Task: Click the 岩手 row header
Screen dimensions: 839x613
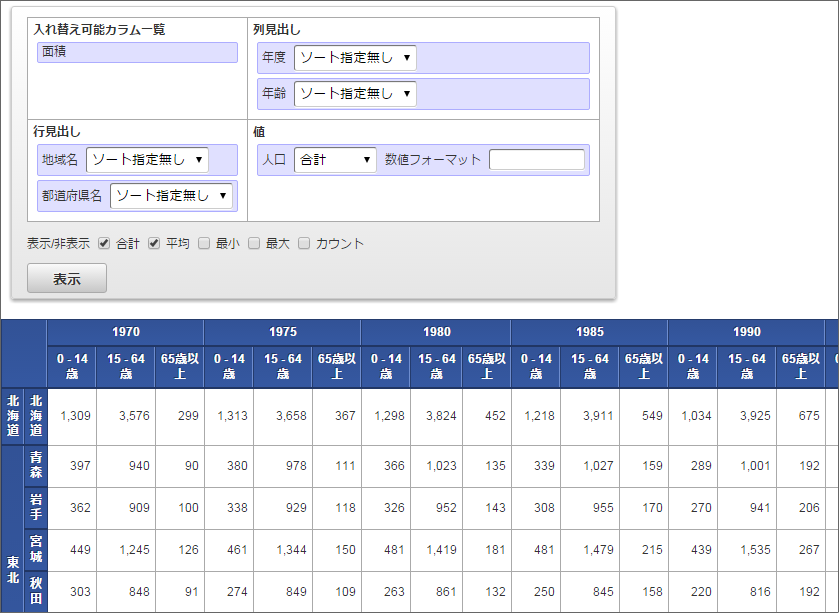Action: click(x=36, y=508)
